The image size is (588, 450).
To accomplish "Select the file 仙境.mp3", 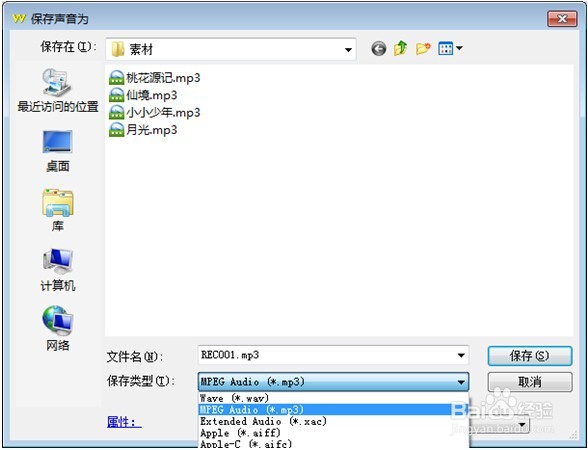I will tap(143, 95).
